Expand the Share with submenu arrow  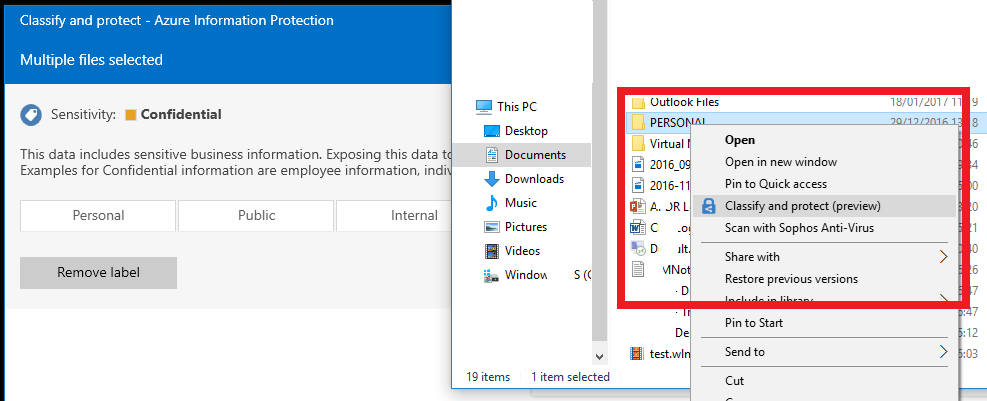coord(944,257)
